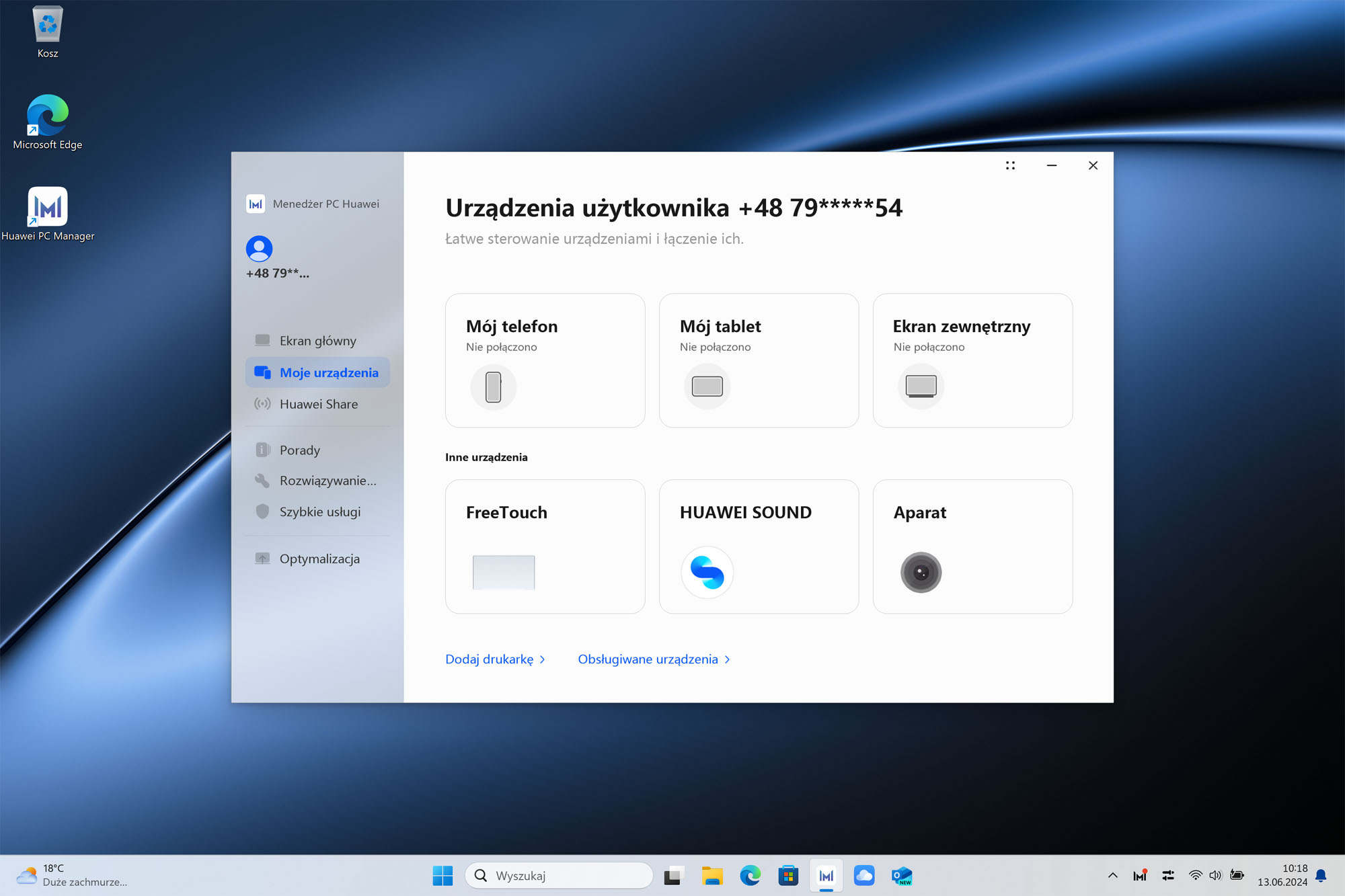Open the weather widget 18°C
The height and width of the screenshot is (896, 1345).
(x=72, y=876)
